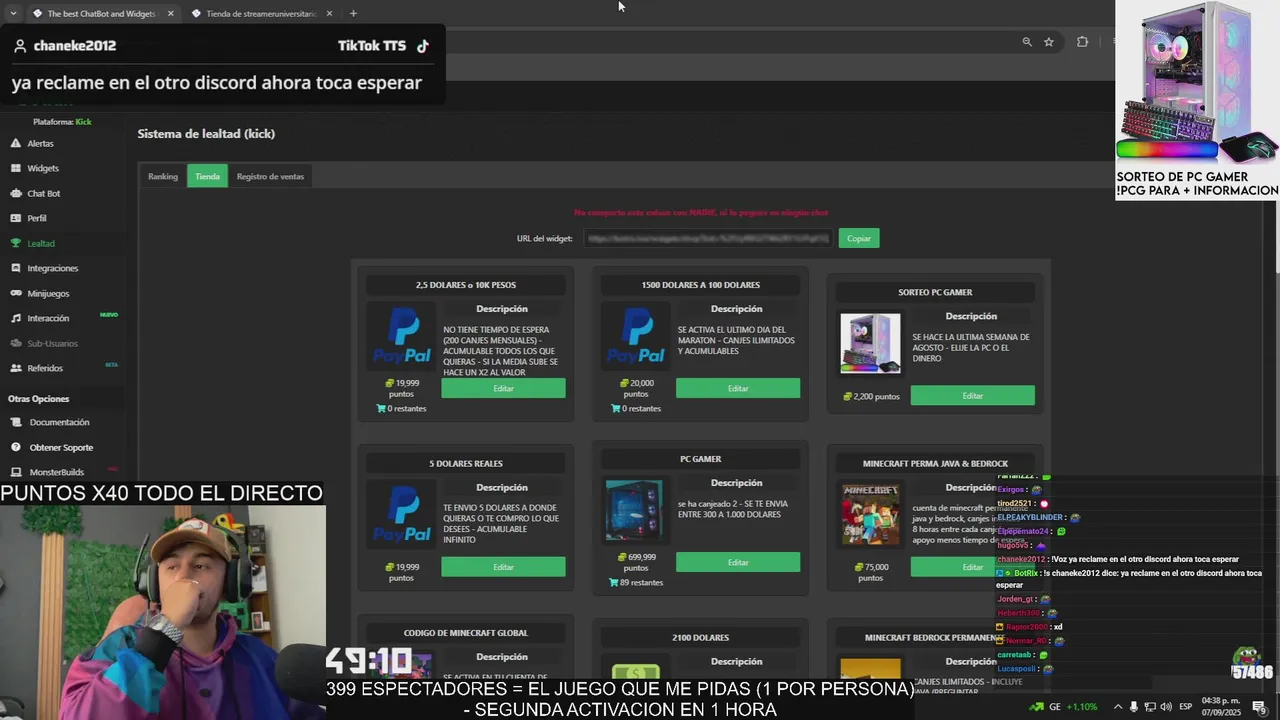Image resolution: width=1280 pixels, height=720 pixels.
Task: Click the microphone tray icon
Action: click(x=1134, y=707)
